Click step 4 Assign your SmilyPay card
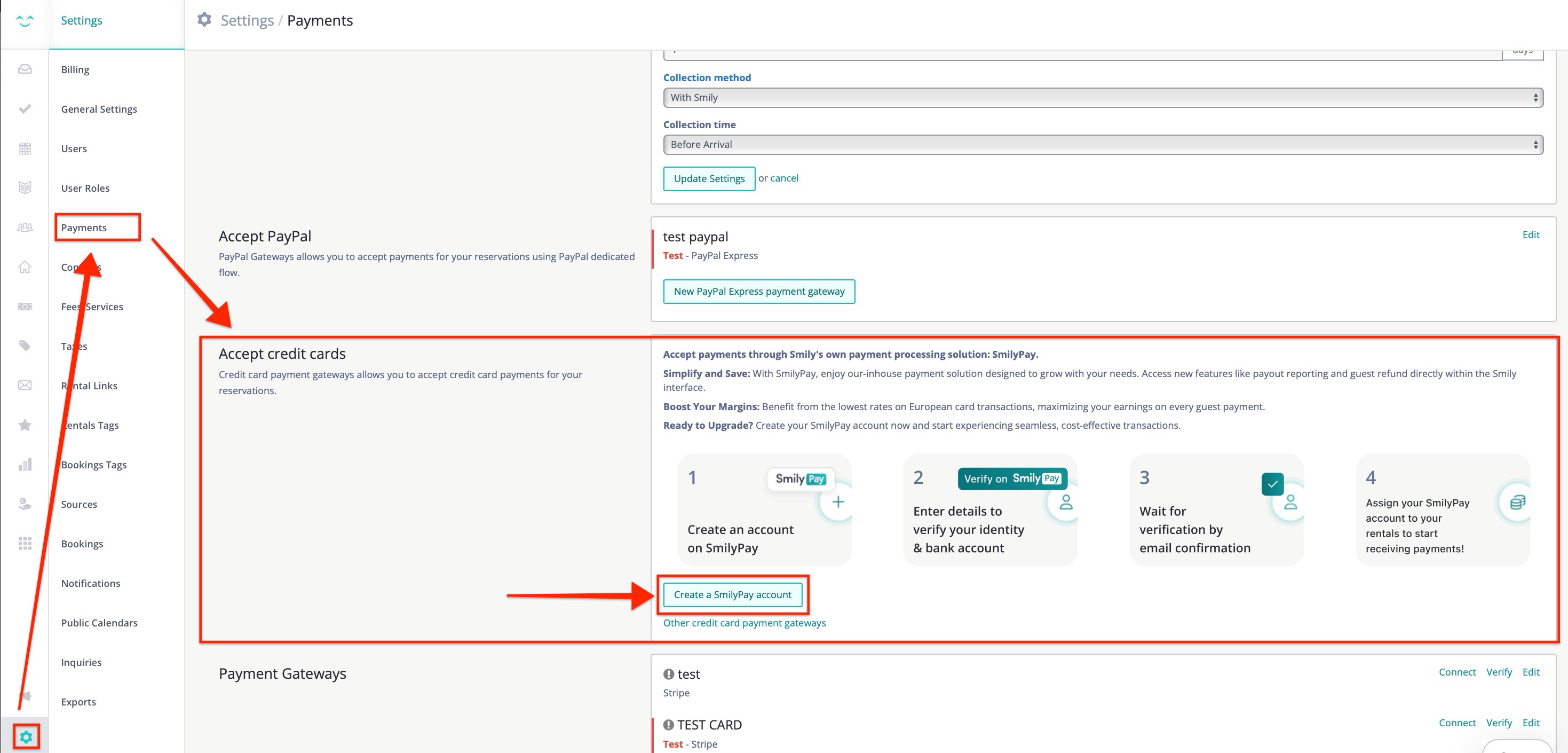 point(1443,510)
